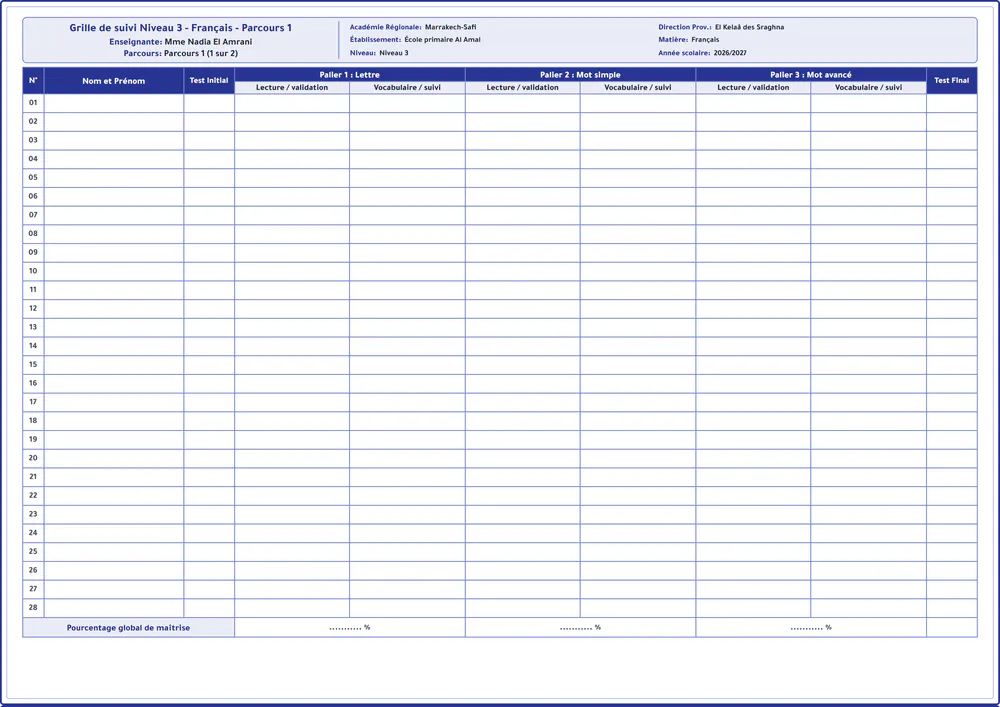Viewport: 1000px width, 707px height.
Task: Select the teacher name 'Mme Nadia El Amrani'
Action: 209,42
